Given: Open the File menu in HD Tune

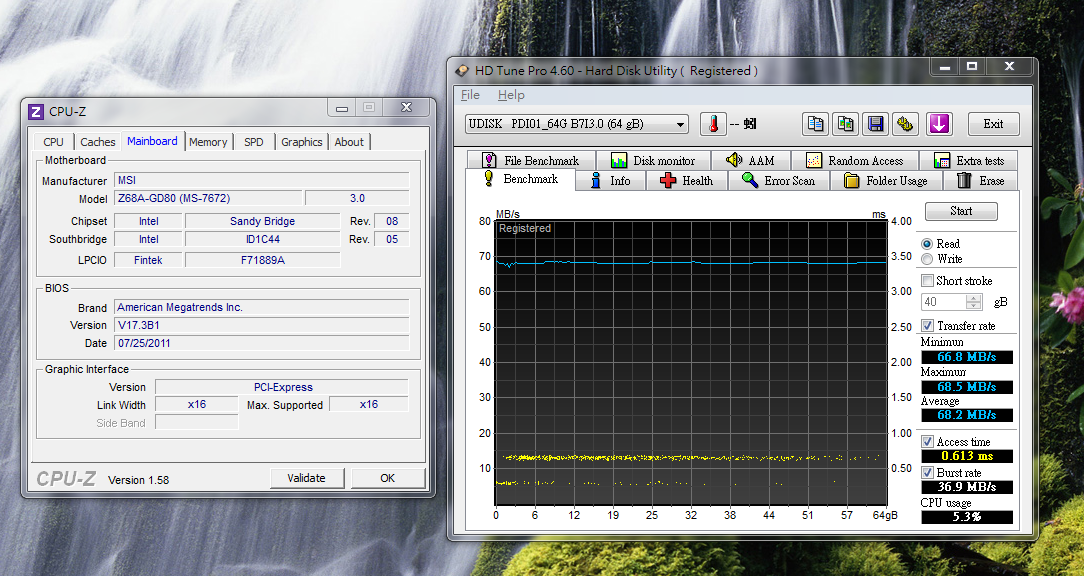Looking at the screenshot, I should coord(470,95).
